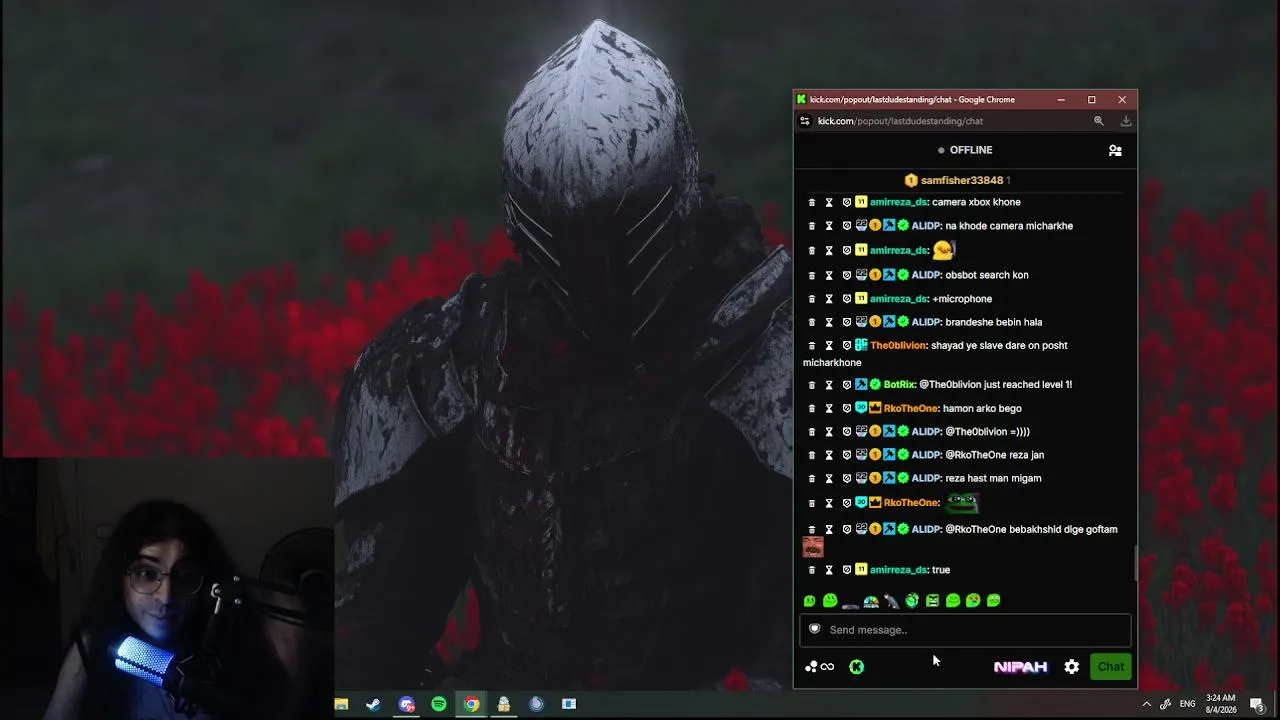1280x720 pixels.
Task: Open samfisher33848 pinned gifter entry
Action: 957,180
